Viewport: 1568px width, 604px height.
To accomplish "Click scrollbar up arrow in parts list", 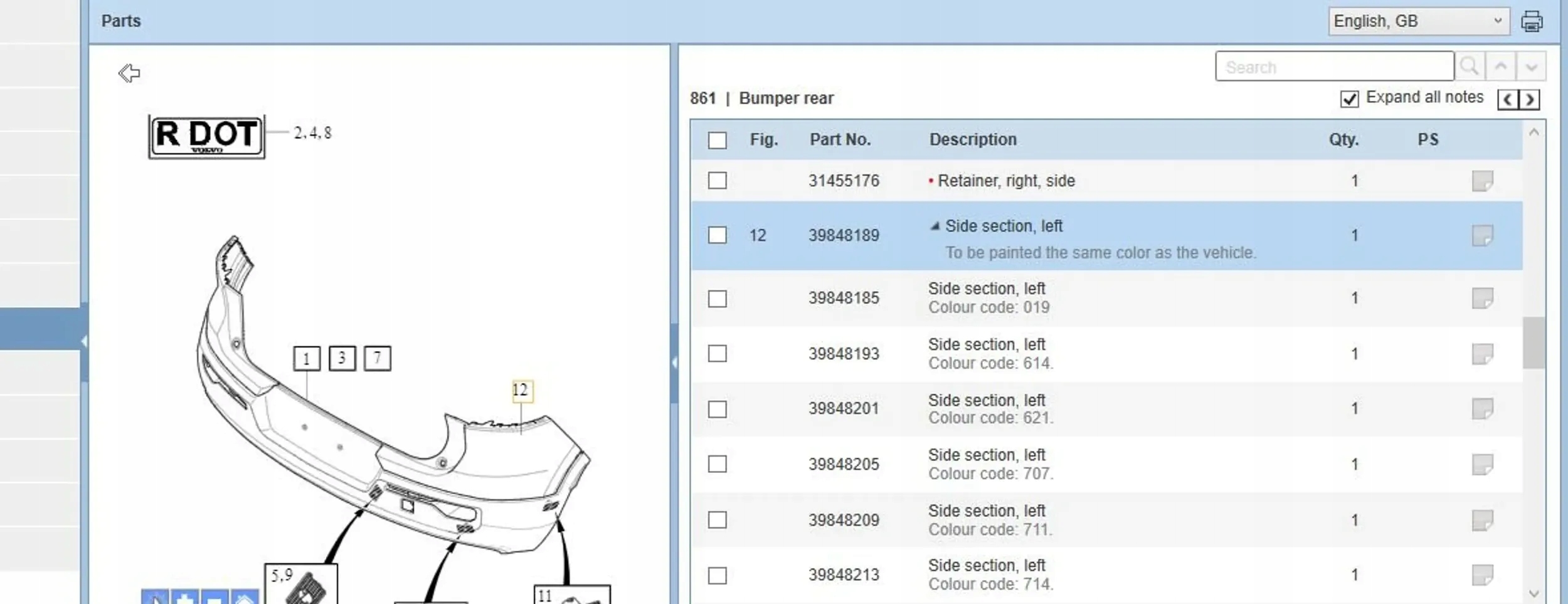I will coord(1534,132).
